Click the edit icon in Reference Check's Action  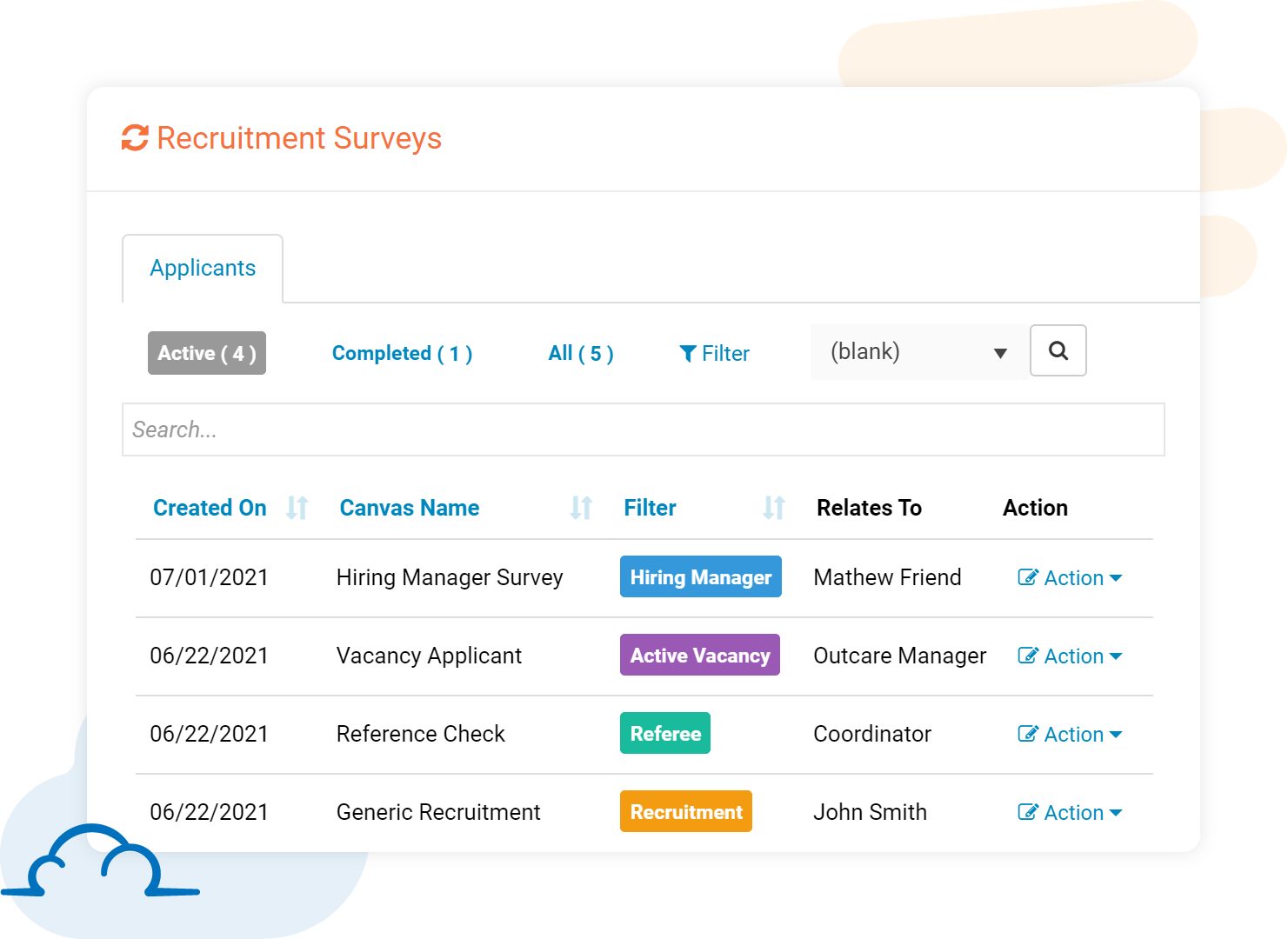click(x=1029, y=733)
